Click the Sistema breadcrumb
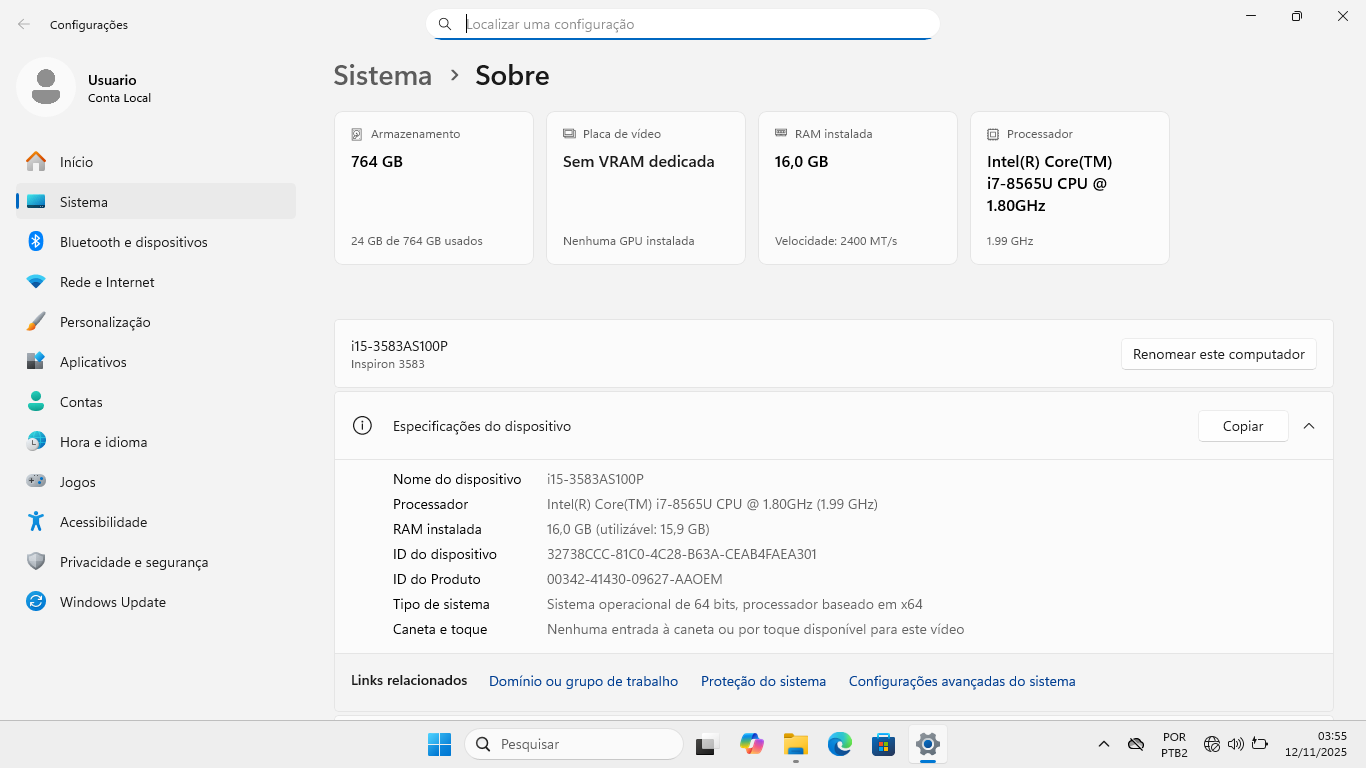The width and height of the screenshot is (1366, 768). [382, 75]
